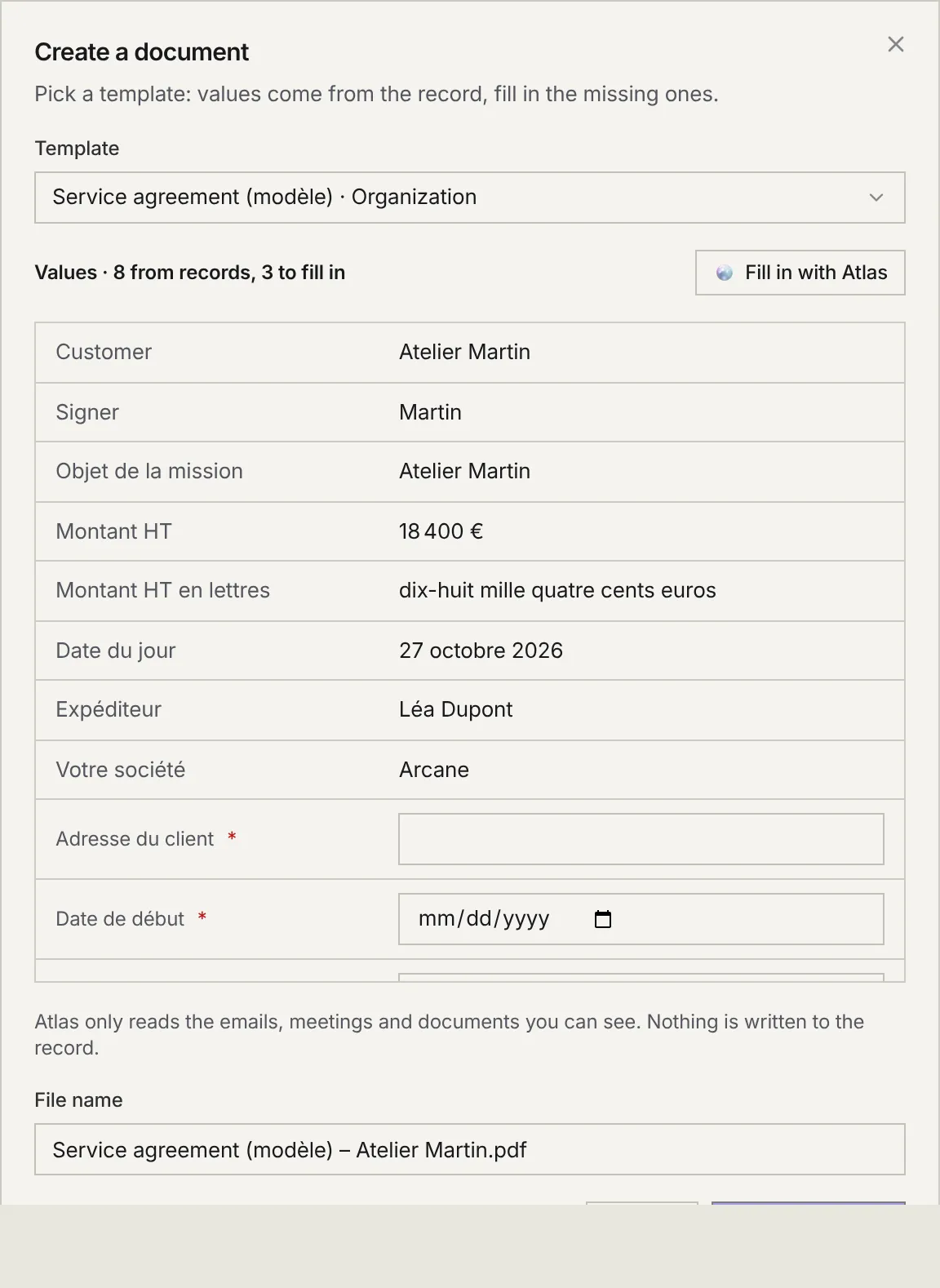The height and width of the screenshot is (1288, 940).
Task: Click the Atlas orb icon
Action: (x=725, y=273)
